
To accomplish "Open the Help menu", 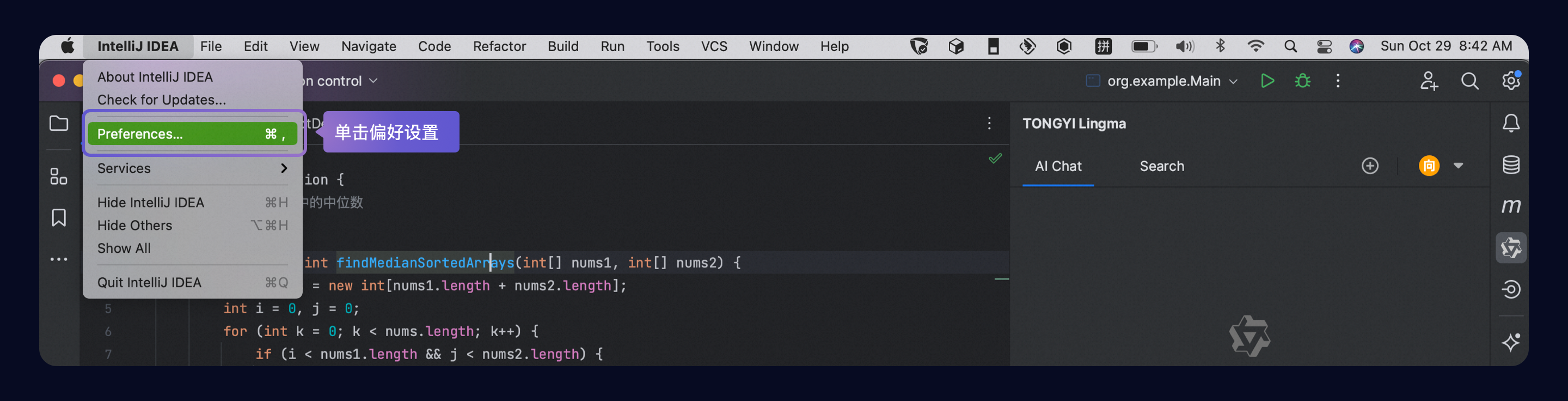I will pyautogui.click(x=834, y=46).
